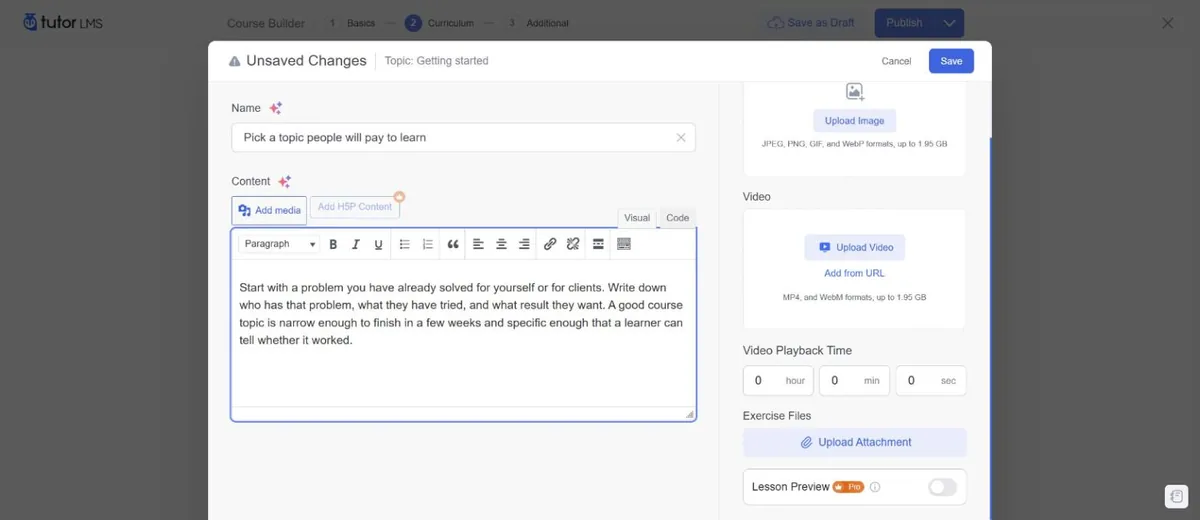The image size is (1200, 520).
Task: Expand the Publish options arrow
Action: 949,23
